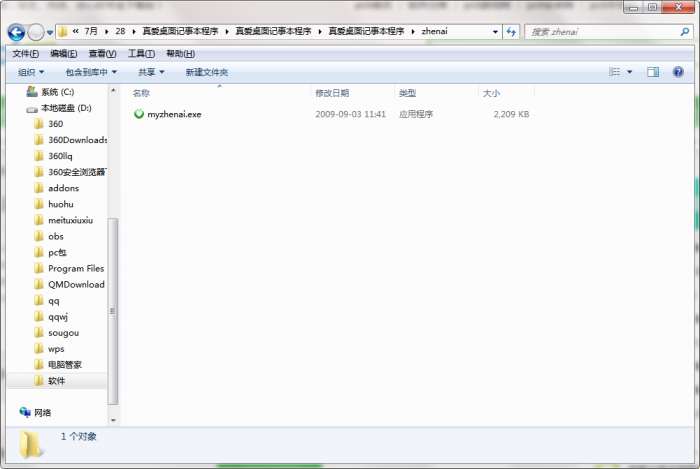Click the change view icon
This screenshot has height=469, width=700.
[x=615, y=72]
